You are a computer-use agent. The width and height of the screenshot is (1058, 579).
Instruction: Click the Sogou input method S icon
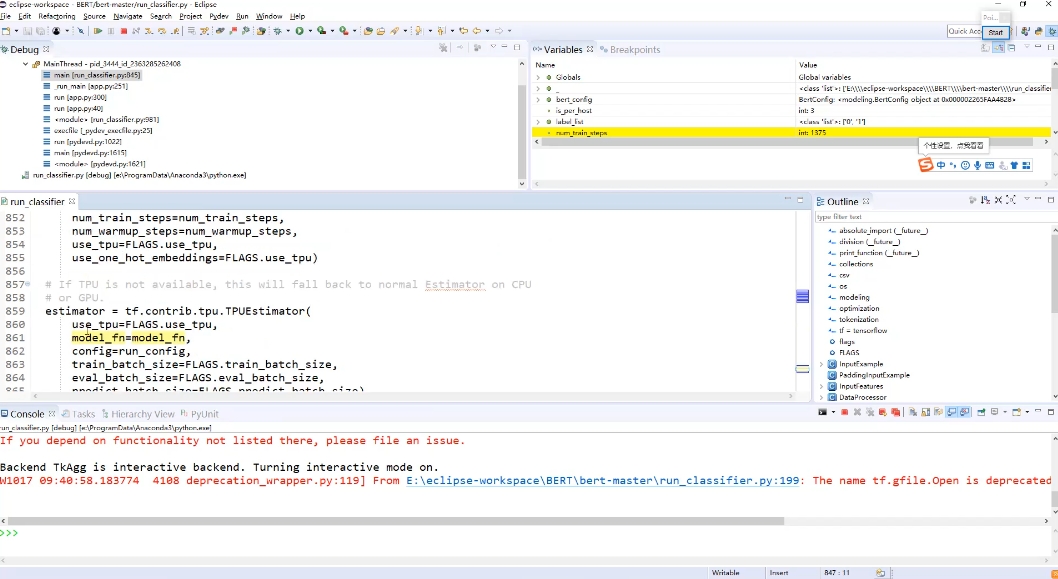[x=926, y=165]
